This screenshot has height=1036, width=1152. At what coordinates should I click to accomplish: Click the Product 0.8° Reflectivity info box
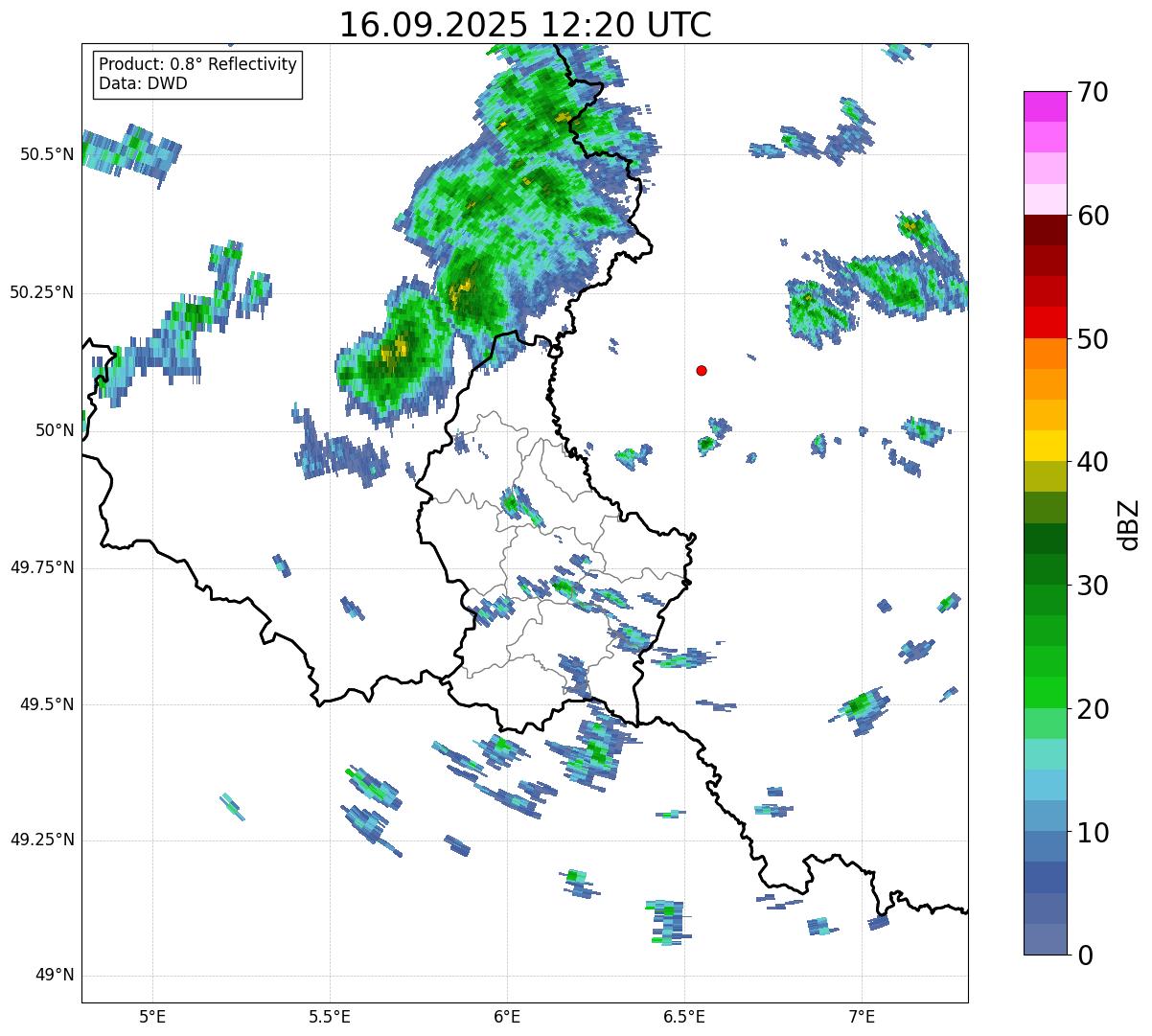[x=198, y=75]
